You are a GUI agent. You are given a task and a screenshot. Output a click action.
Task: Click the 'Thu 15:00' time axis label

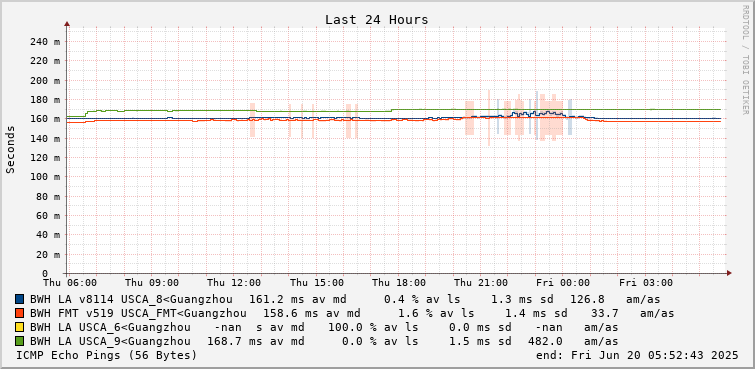[x=317, y=283]
